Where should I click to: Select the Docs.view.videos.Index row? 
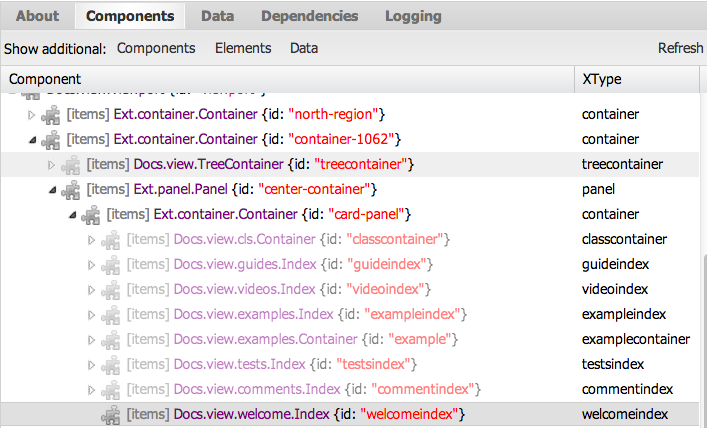click(x=350, y=290)
